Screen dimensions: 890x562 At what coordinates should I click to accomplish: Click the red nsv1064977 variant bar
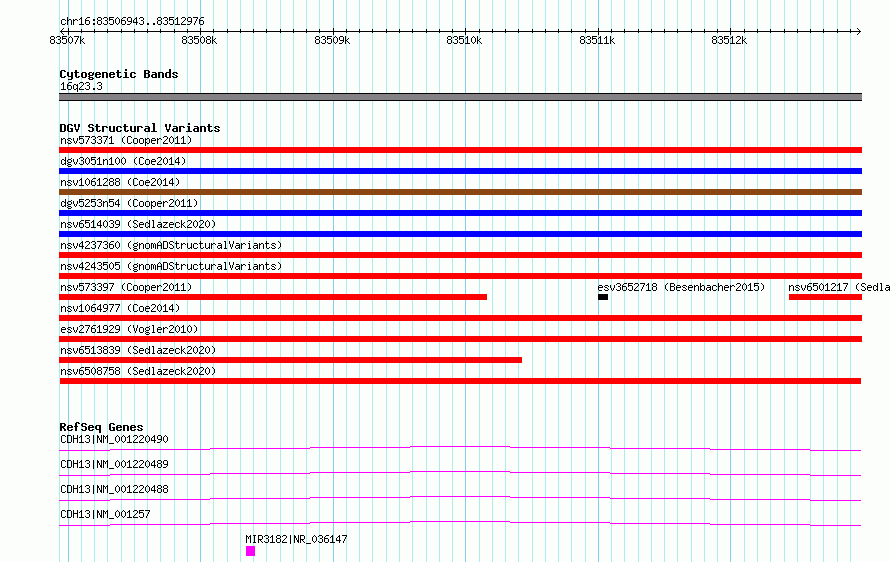[460, 318]
